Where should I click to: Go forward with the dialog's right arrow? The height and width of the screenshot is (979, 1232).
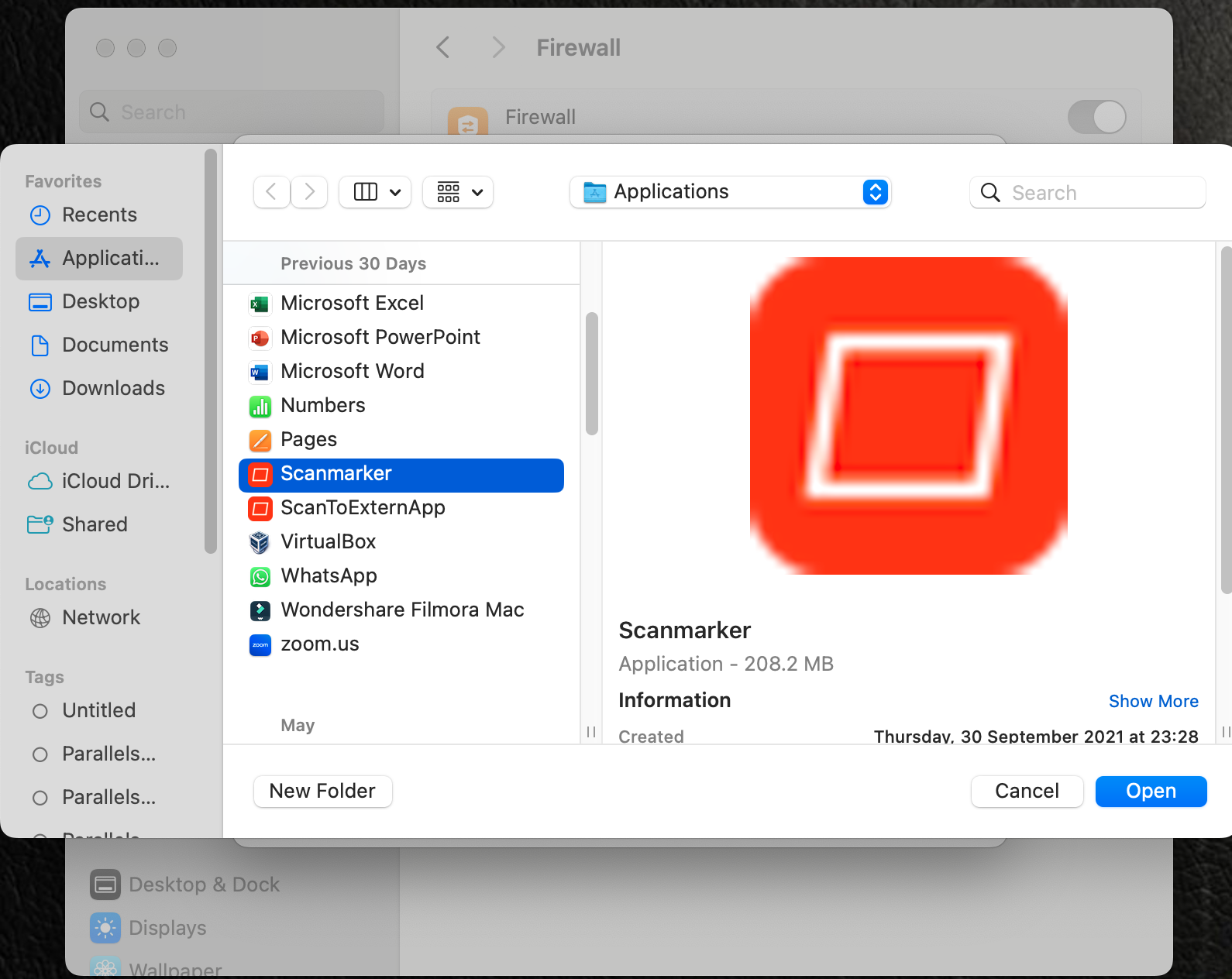[309, 192]
